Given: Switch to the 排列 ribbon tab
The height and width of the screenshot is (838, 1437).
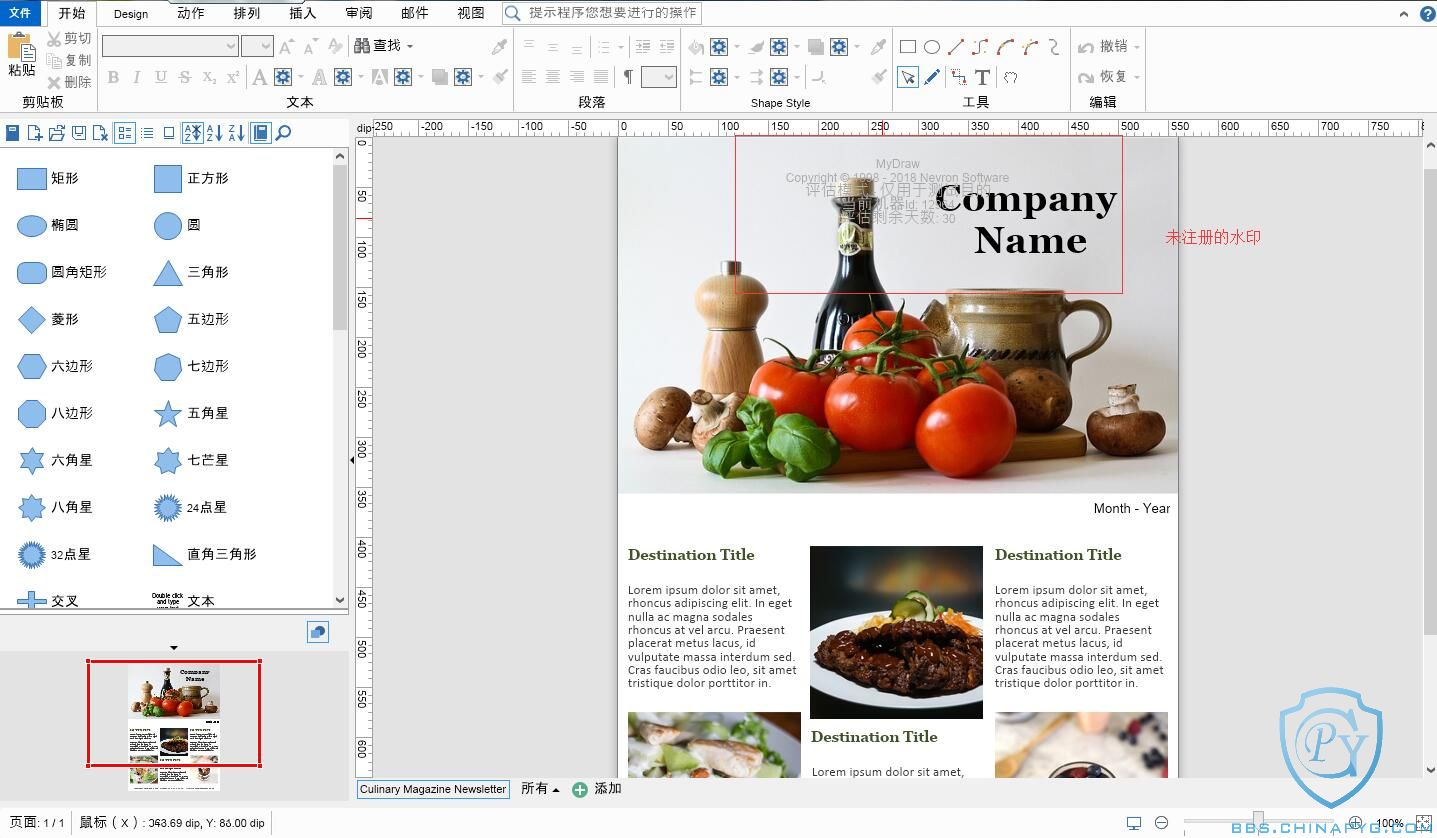Looking at the screenshot, I should 247,13.
